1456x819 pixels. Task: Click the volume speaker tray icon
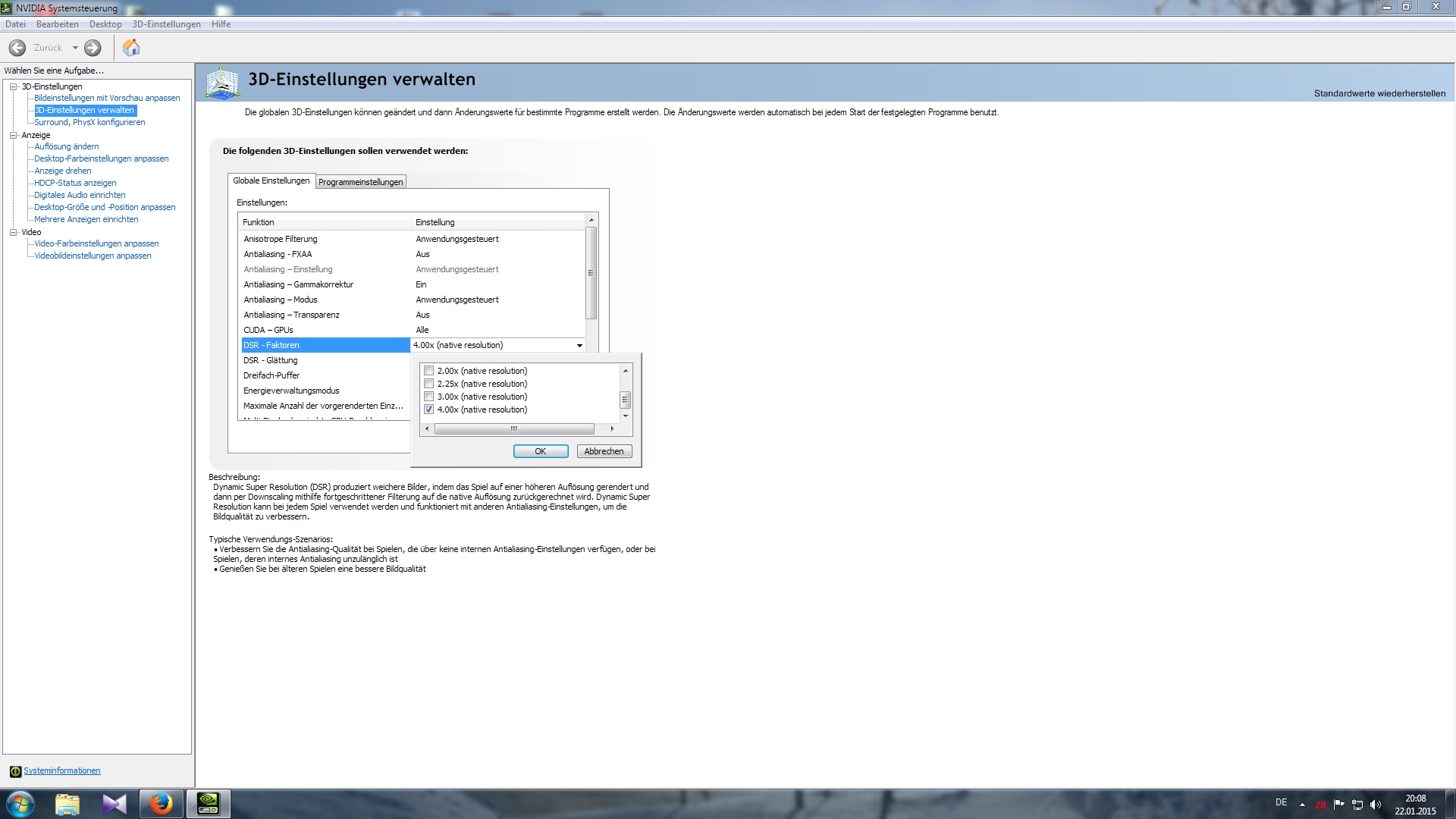coord(1376,805)
